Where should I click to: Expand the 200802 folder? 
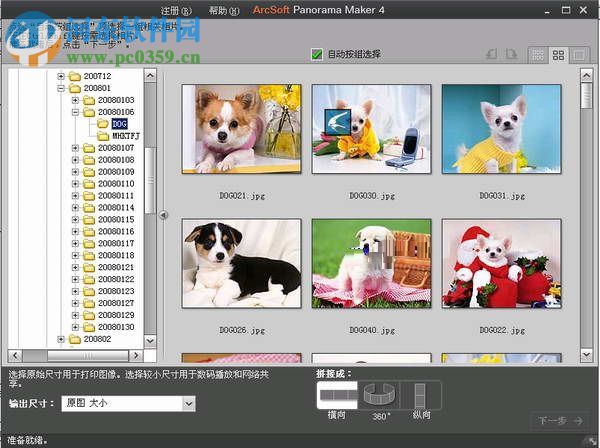tap(60, 339)
